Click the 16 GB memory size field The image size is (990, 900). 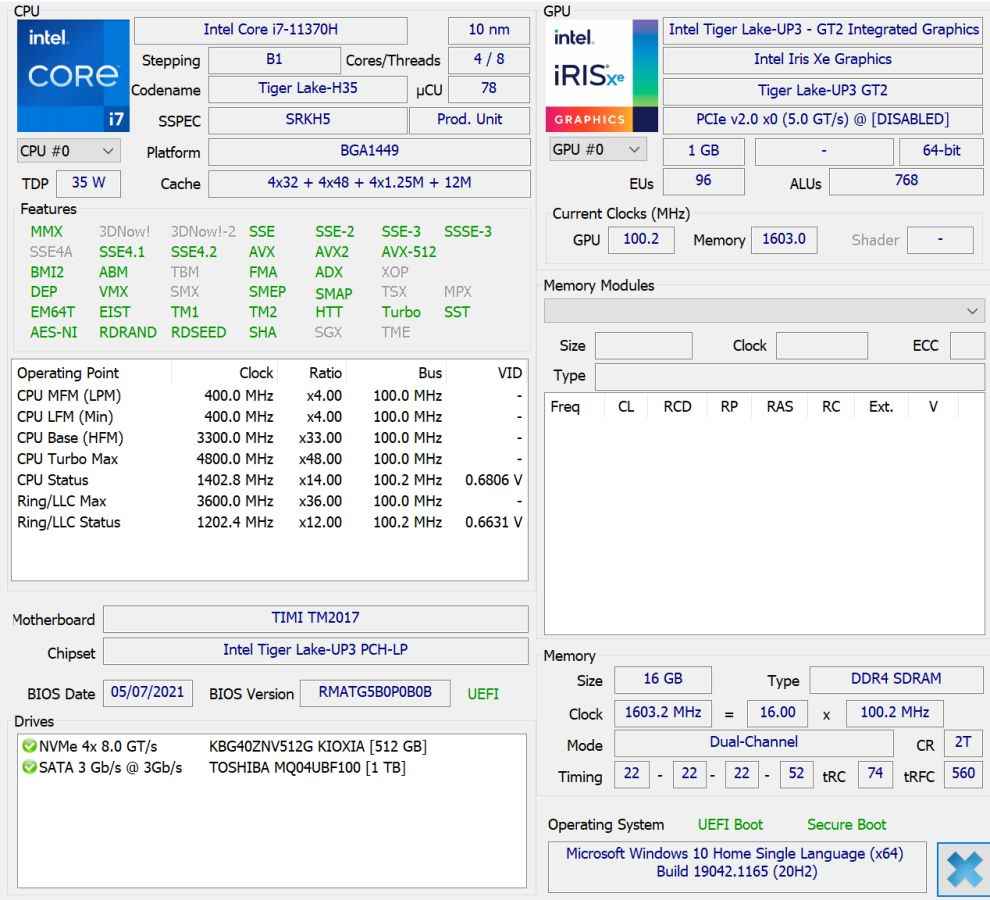click(x=663, y=680)
